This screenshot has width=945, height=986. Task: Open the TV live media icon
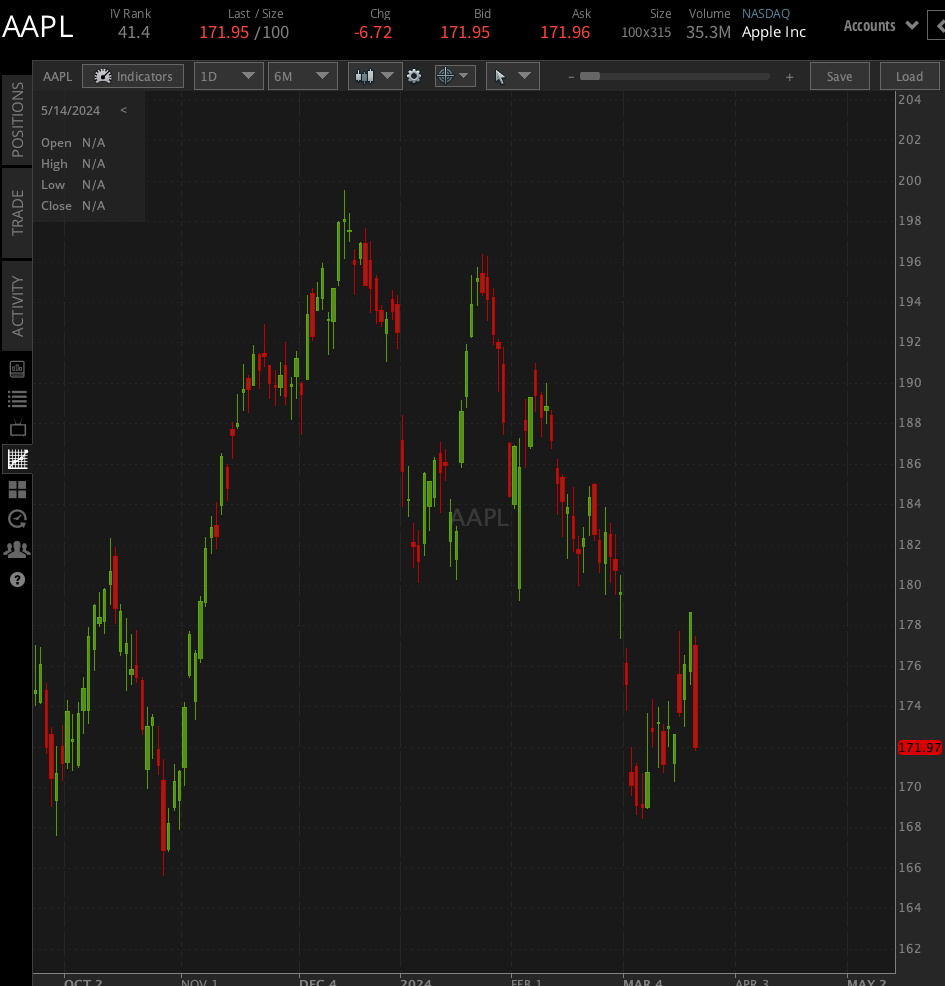[17, 428]
